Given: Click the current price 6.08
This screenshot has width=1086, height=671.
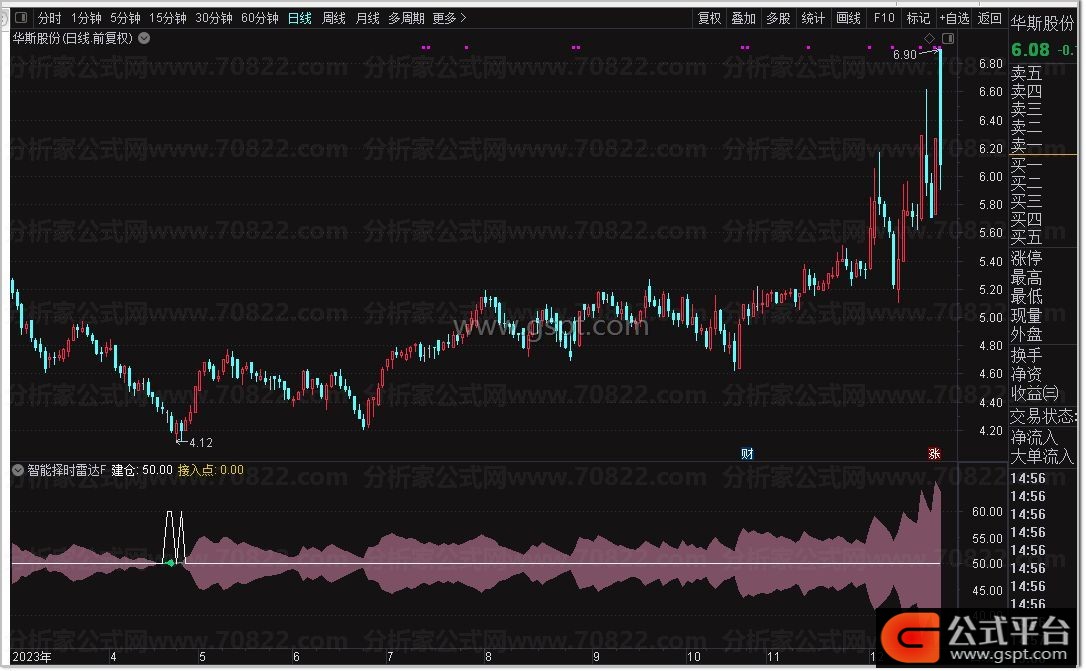Looking at the screenshot, I should 1031,50.
